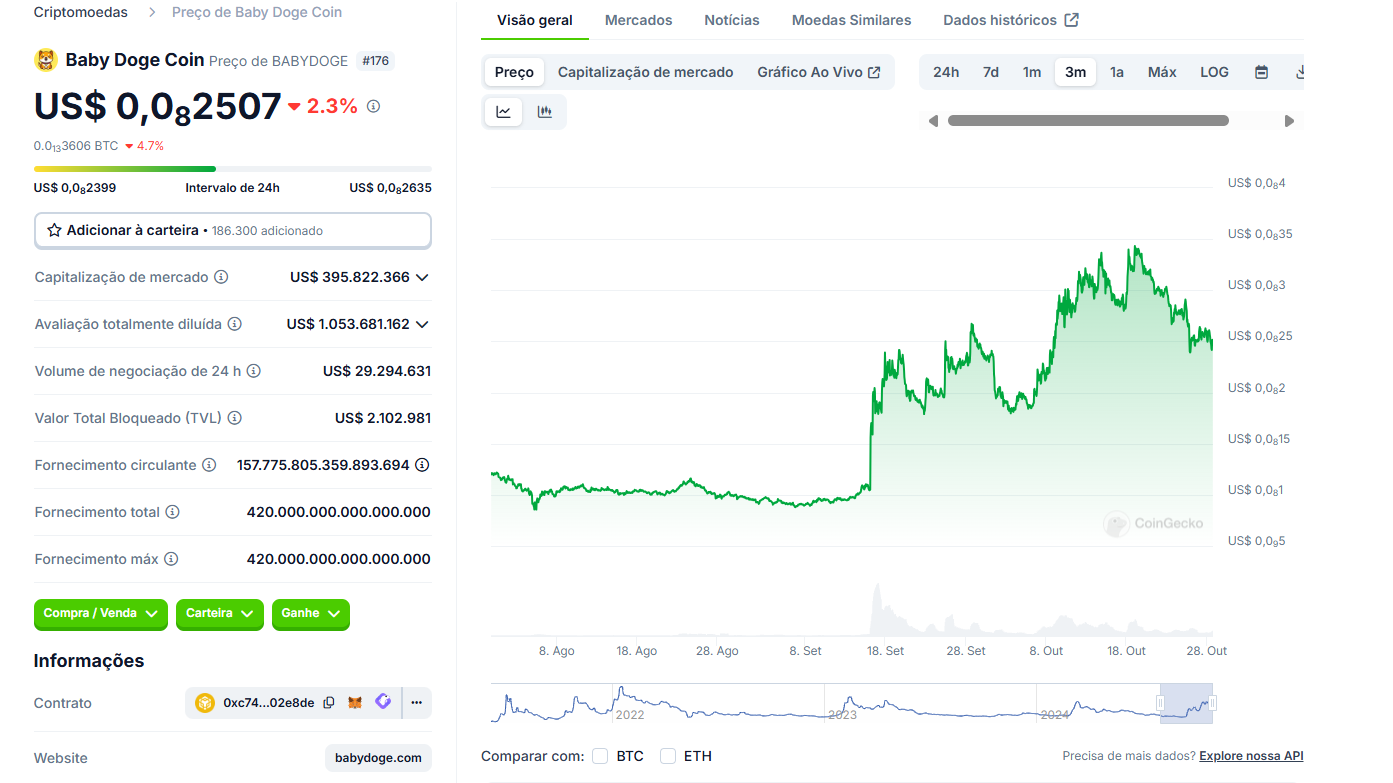Open the Ganhe dropdown
The image size is (1393, 783).
coord(311,614)
